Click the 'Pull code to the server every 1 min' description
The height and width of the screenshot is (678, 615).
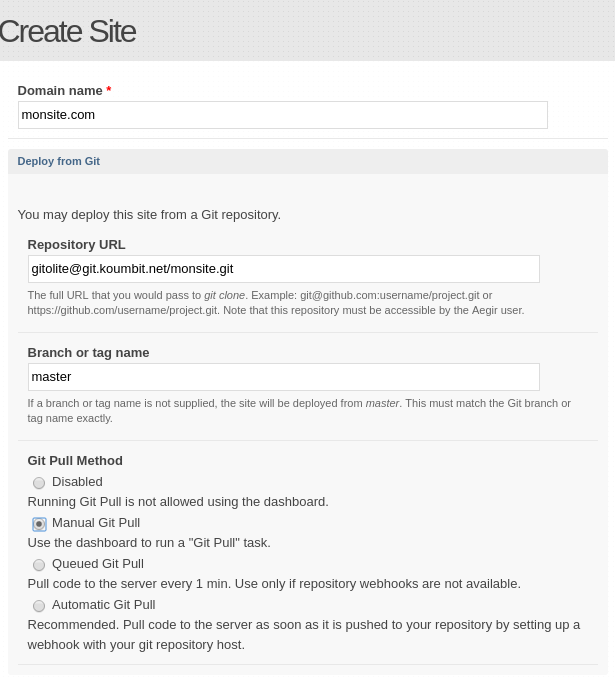tap(274, 584)
